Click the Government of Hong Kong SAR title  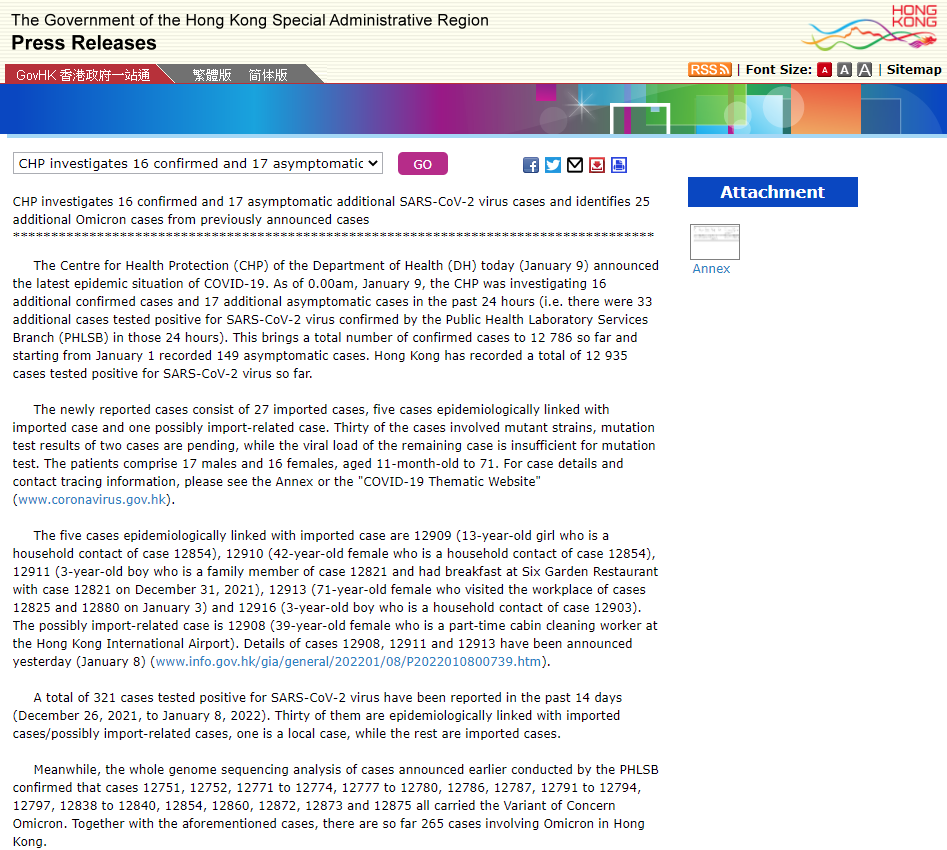[250, 20]
